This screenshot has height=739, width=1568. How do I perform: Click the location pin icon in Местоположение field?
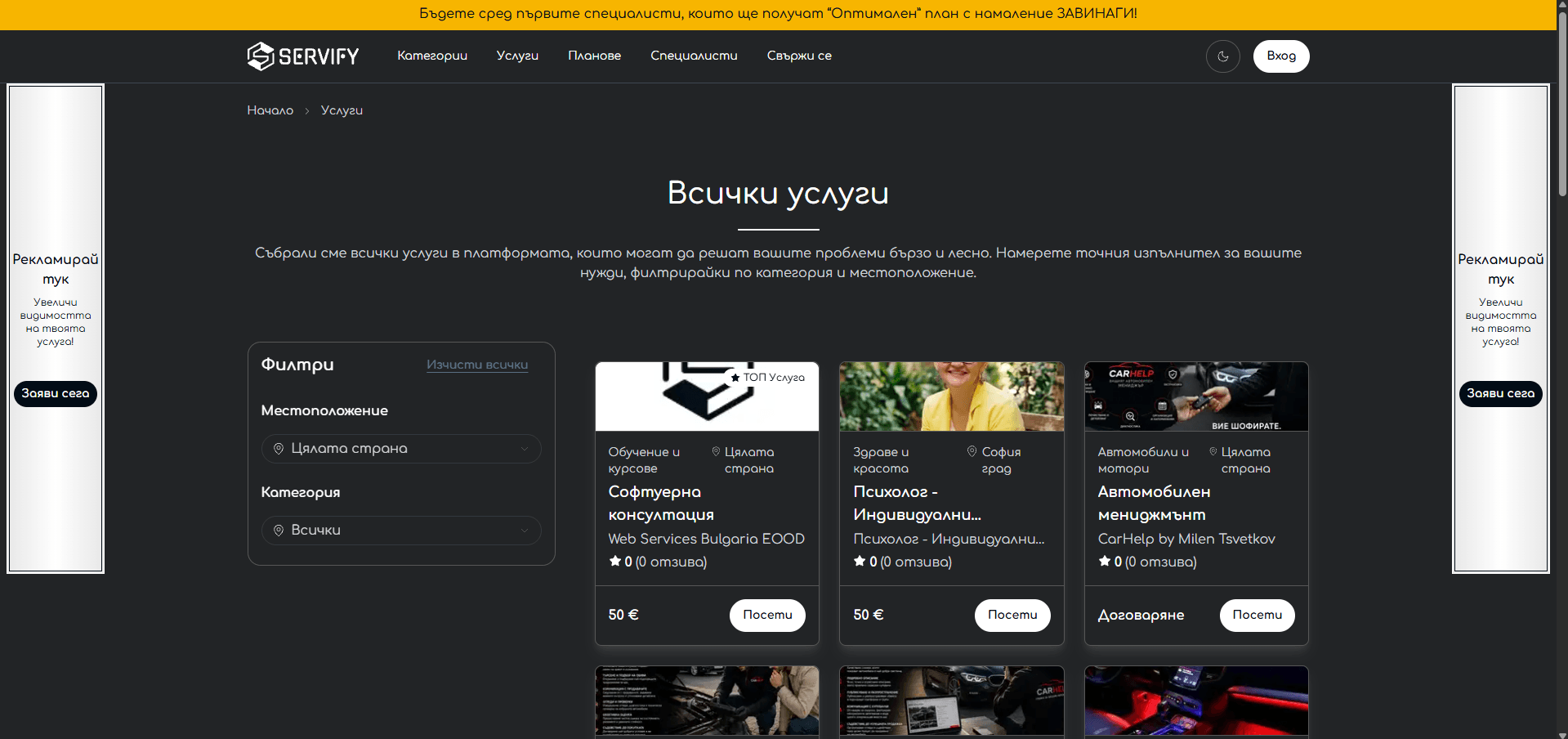279,449
